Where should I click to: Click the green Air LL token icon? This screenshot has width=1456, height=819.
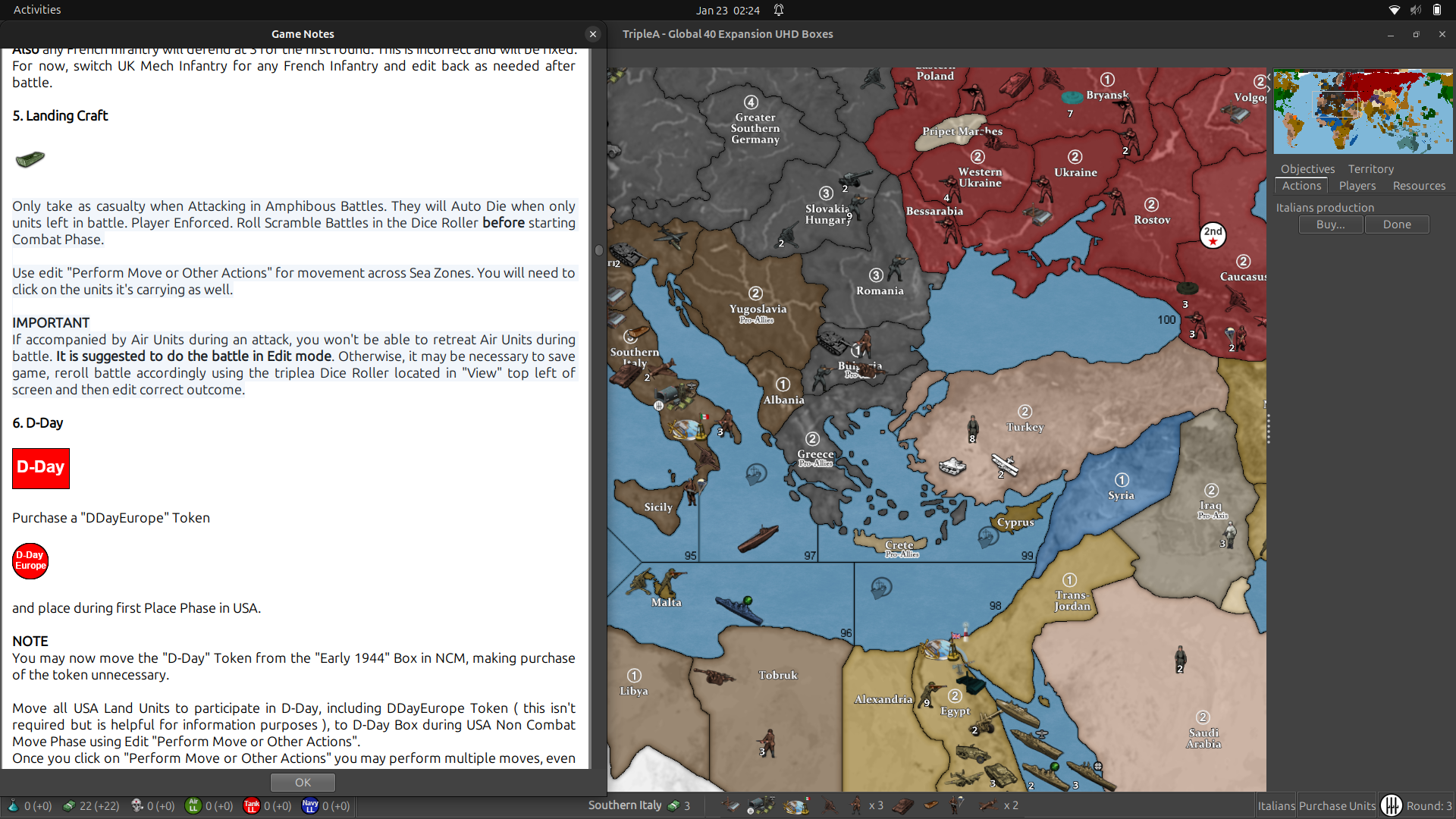pos(193,806)
